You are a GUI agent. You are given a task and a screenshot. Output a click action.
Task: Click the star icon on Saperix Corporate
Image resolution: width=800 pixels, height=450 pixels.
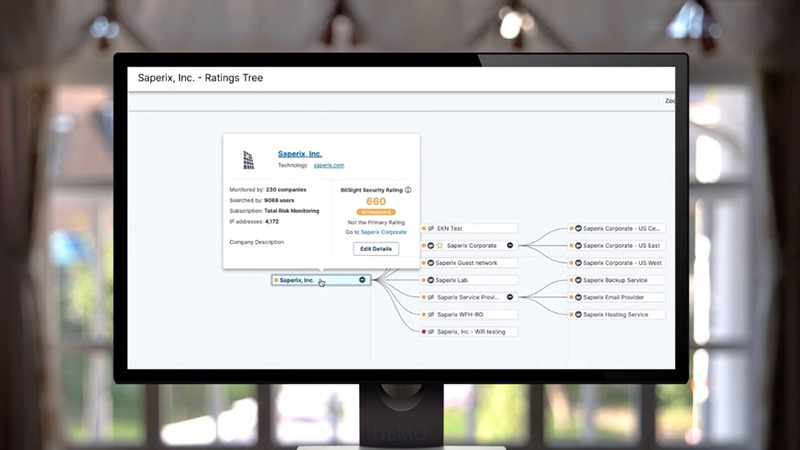point(439,245)
